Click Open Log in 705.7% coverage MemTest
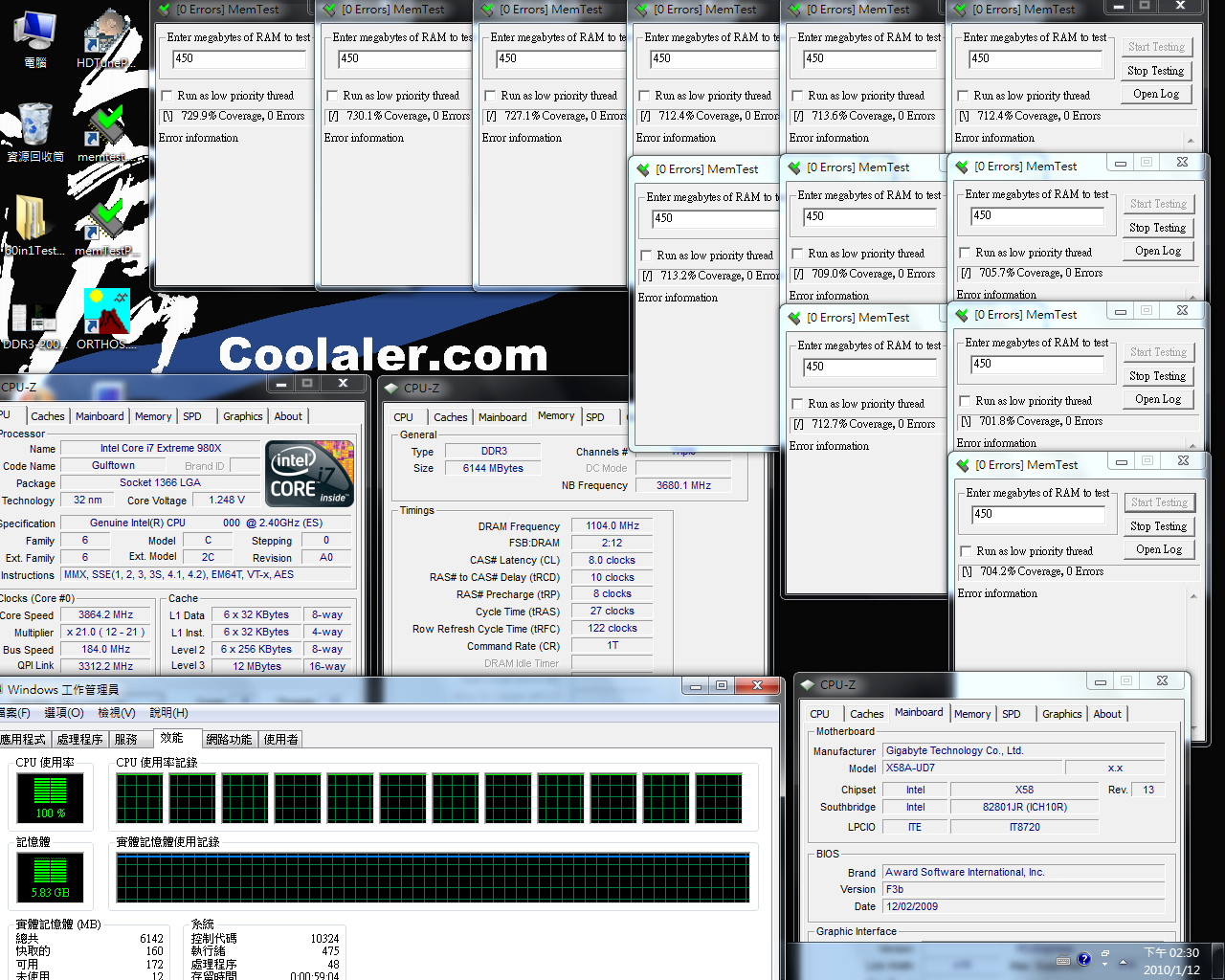The width and height of the screenshot is (1225, 980). click(x=1157, y=251)
